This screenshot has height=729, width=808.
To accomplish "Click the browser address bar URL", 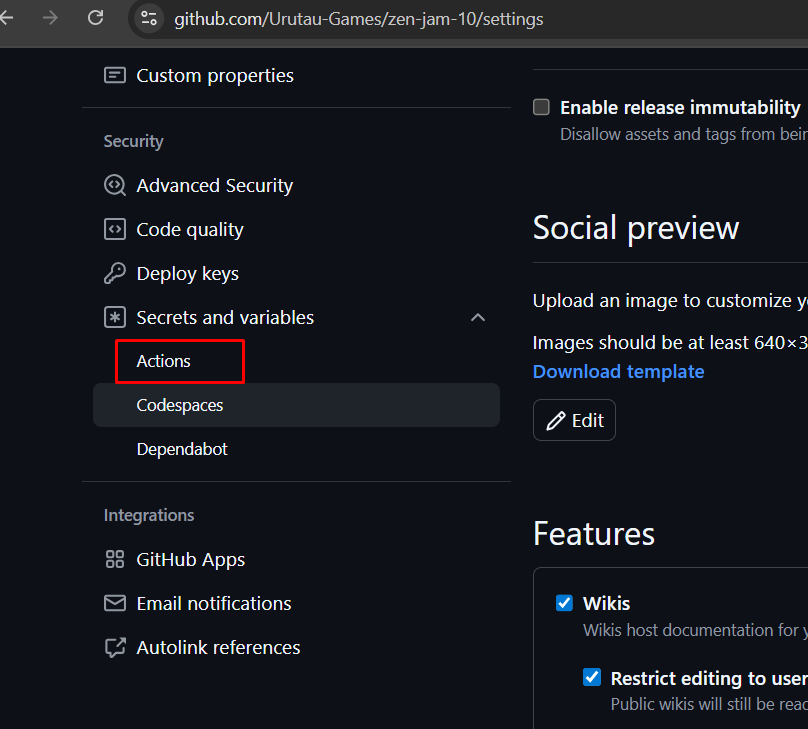I will (360, 19).
